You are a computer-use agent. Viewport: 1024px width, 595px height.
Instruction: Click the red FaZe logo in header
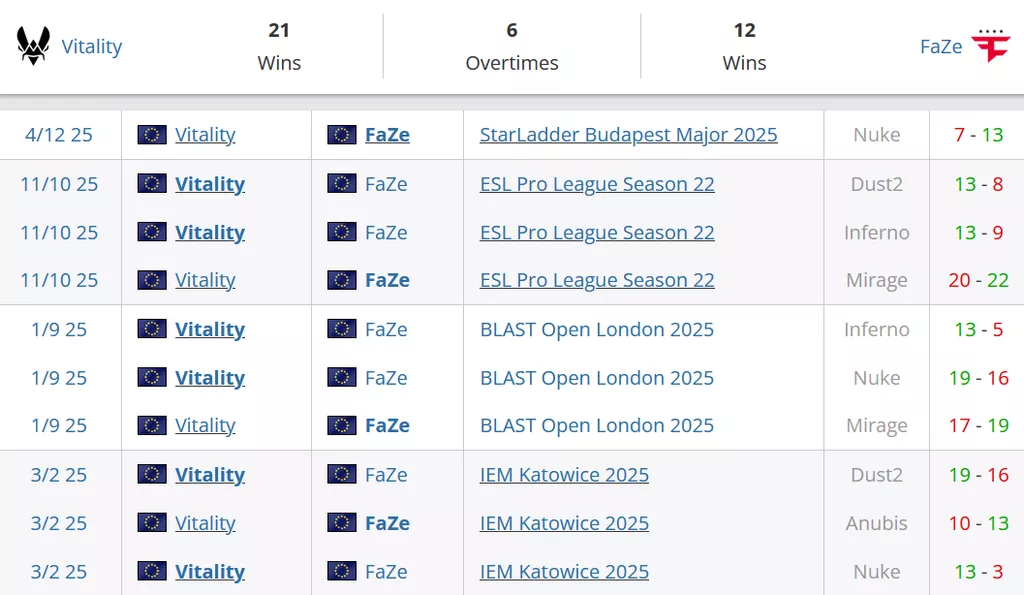pos(991,46)
